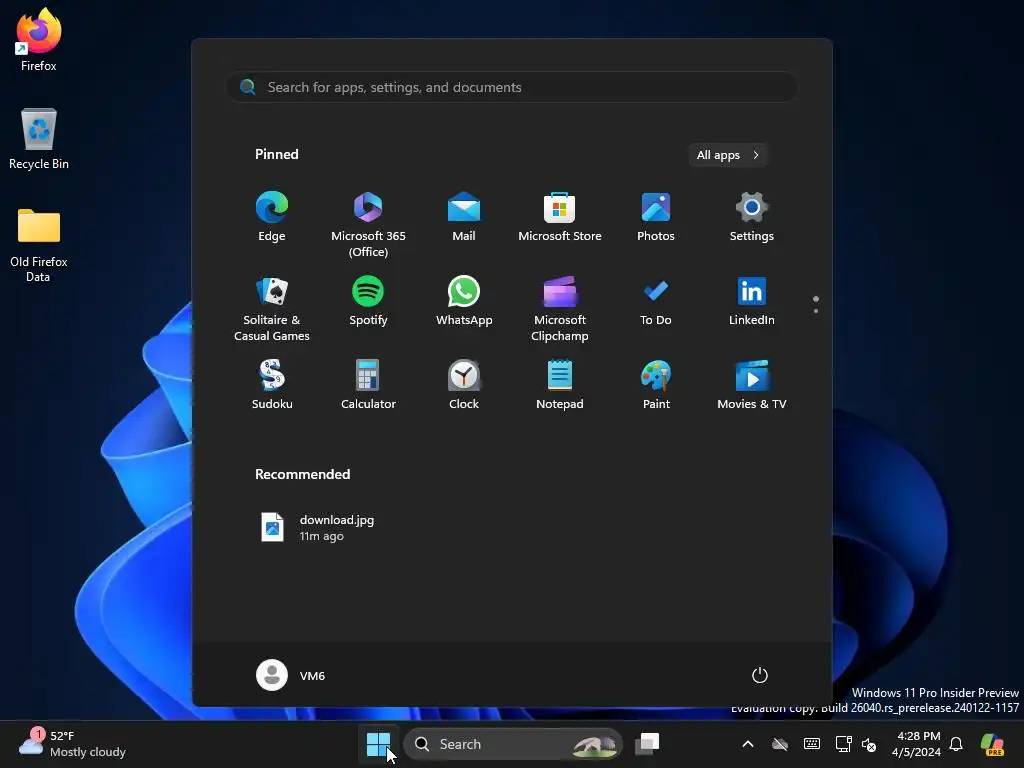Open Task View on the taskbar
The image size is (1024, 768).
click(x=647, y=744)
